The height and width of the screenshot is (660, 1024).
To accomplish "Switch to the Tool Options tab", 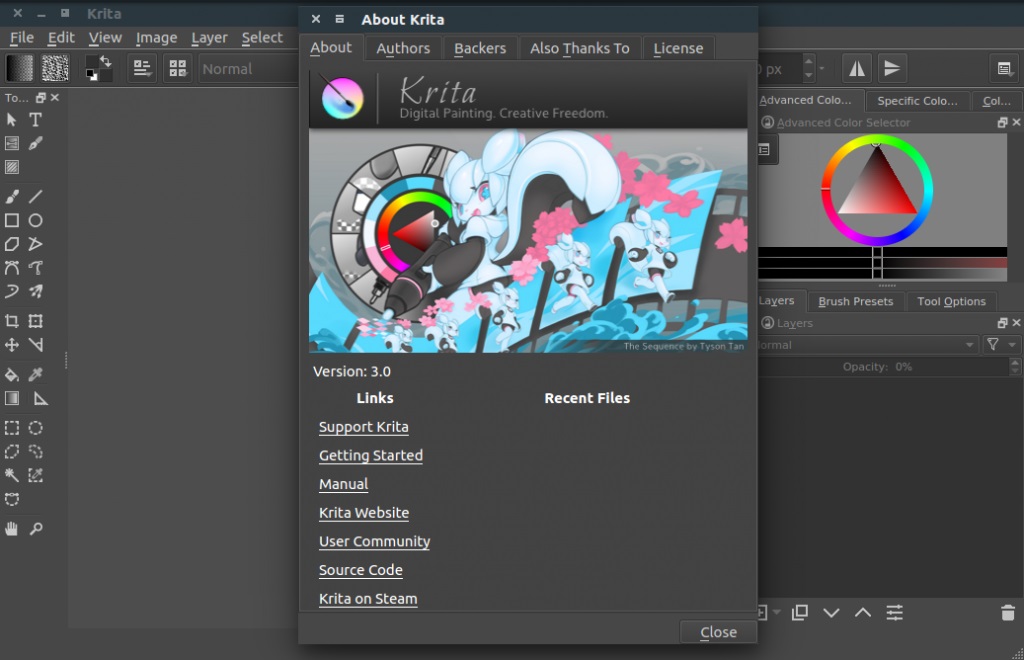I will 952,301.
